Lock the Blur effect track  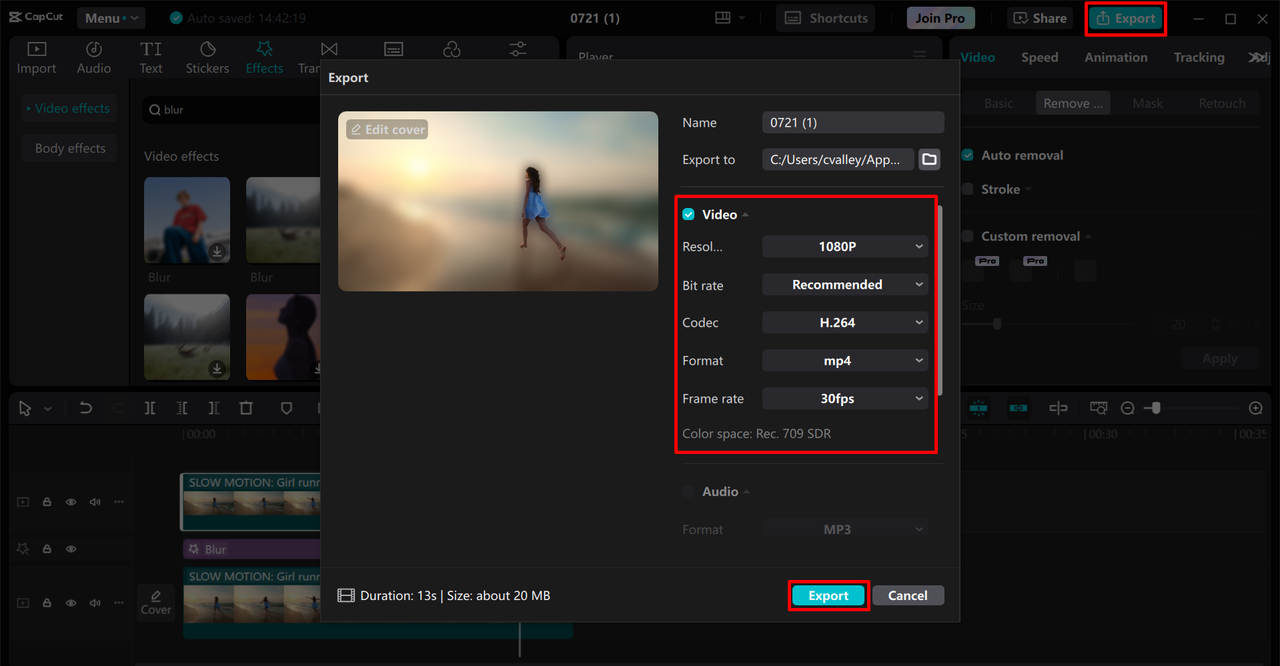click(x=47, y=549)
